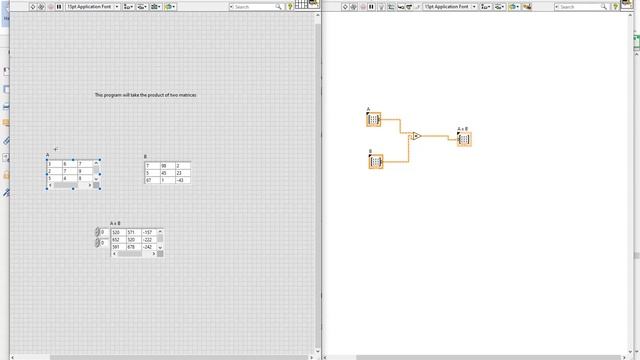This screenshot has height=360, width=640.
Task: Click matrix A vertical scroll down arrow
Action: tap(96, 179)
